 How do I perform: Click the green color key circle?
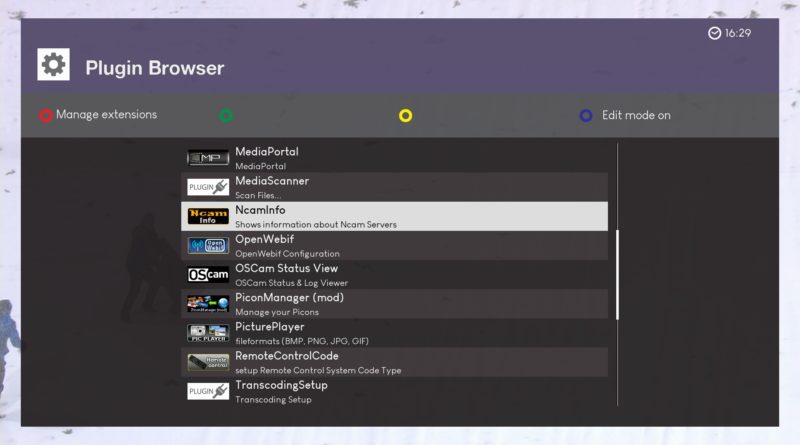coord(226,115)
